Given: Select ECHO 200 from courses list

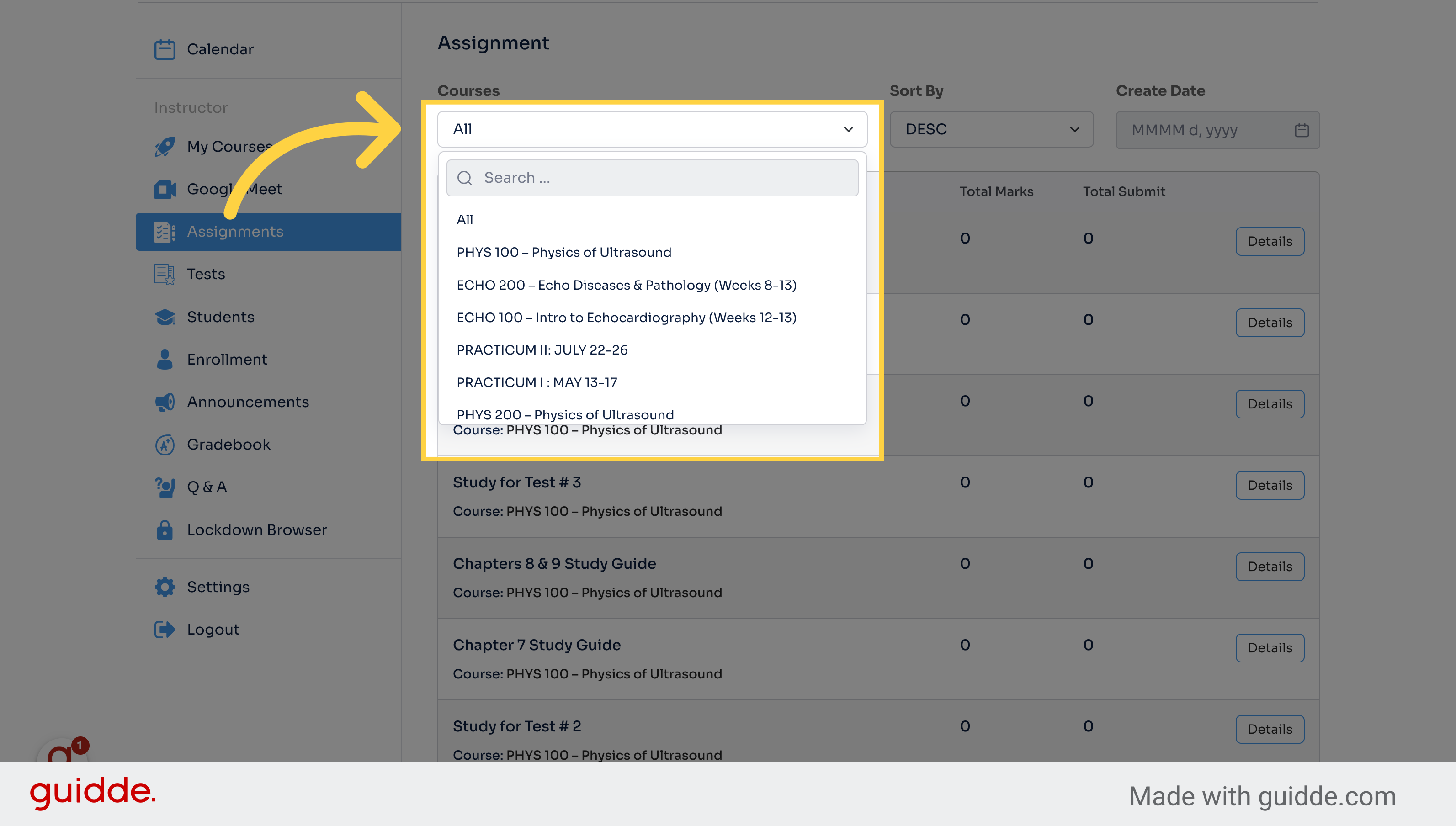Looking at the screenshot, I should point(626,284).
